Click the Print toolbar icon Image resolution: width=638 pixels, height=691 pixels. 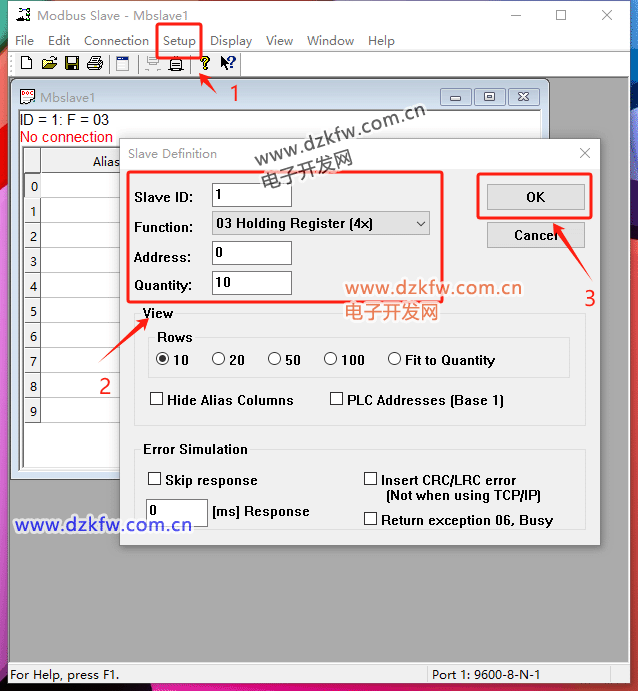click(95, 64)
